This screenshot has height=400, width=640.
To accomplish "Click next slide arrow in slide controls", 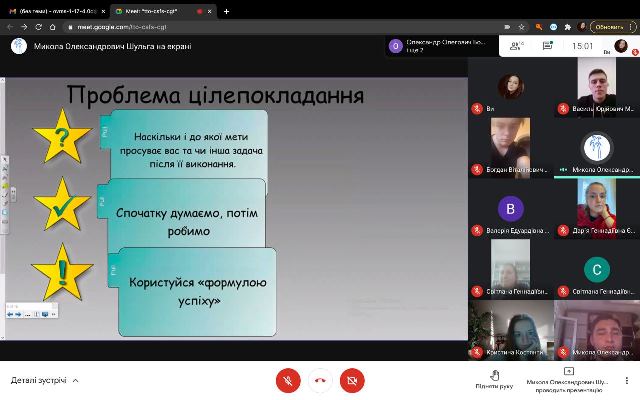I will coord(18,314).
